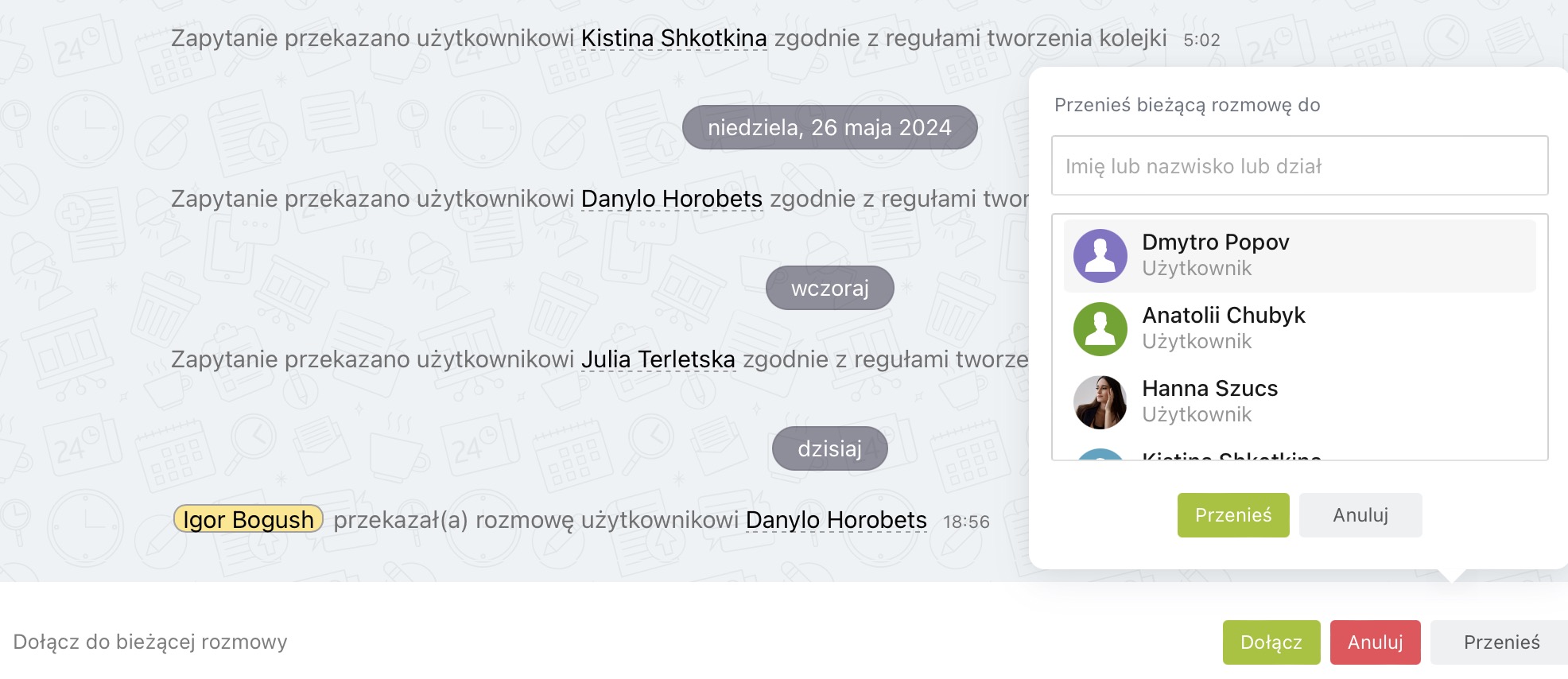Click Hanna Szucs's profile photo
The width and height of the screenshot is (1568, 679).
click(x=1100, y=402)
